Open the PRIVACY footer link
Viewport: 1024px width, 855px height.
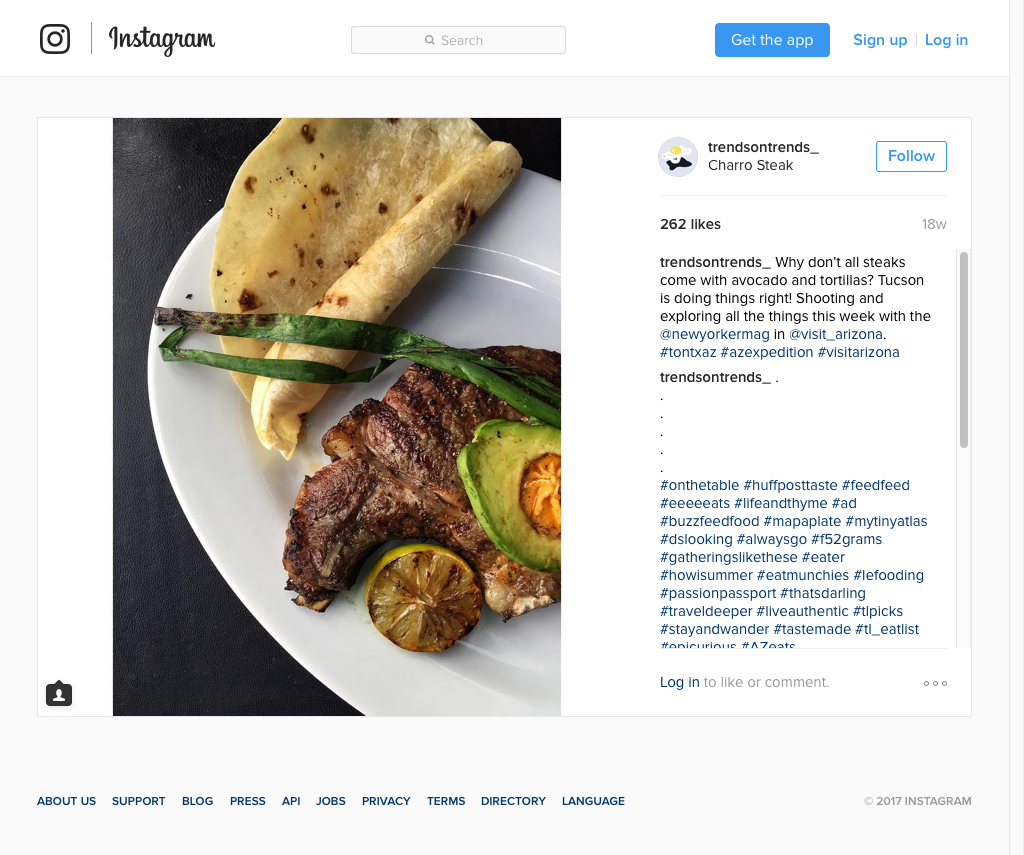pos(386,801)
